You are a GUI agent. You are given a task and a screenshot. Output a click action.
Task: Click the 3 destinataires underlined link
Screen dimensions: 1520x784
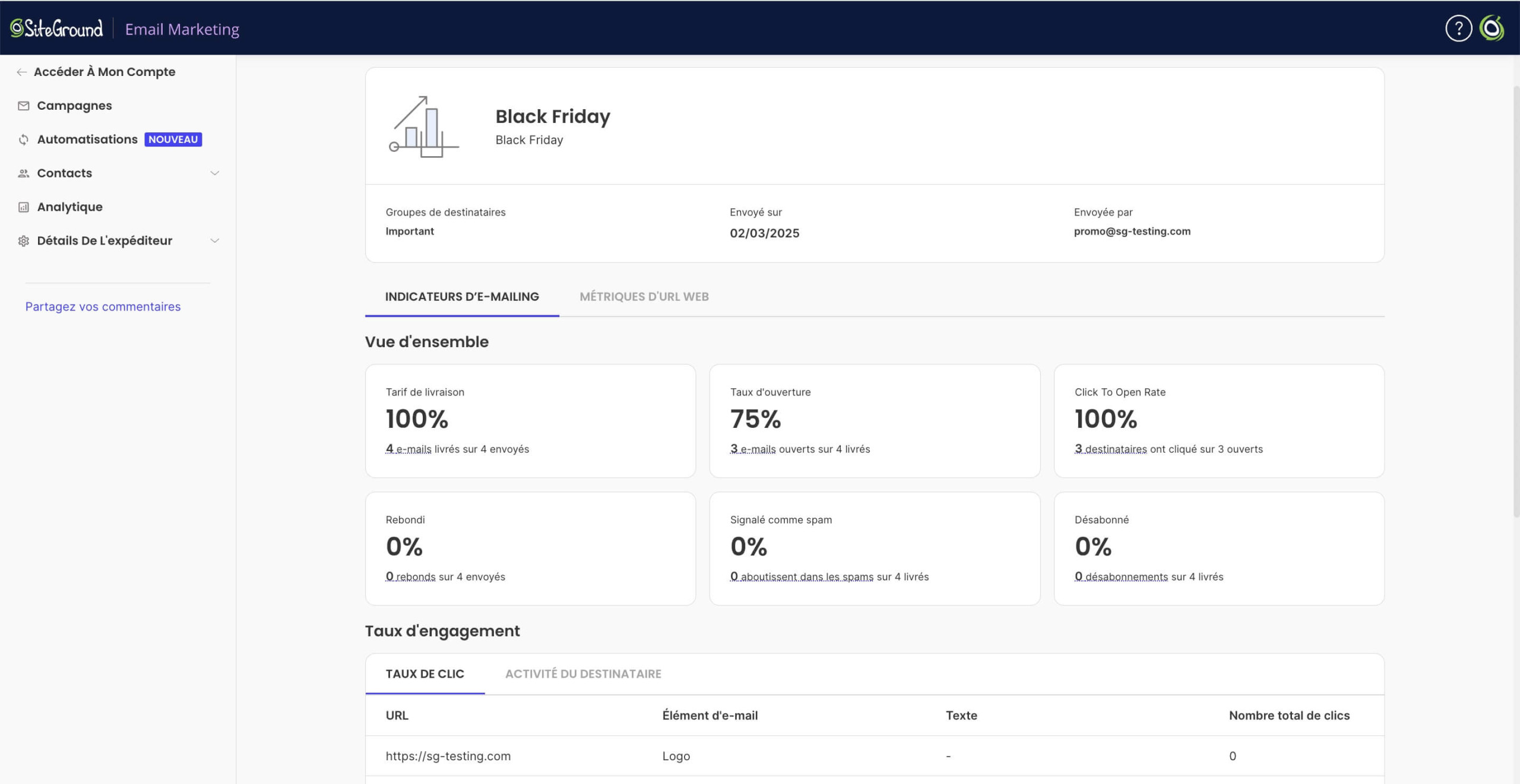click(1110, 449)
